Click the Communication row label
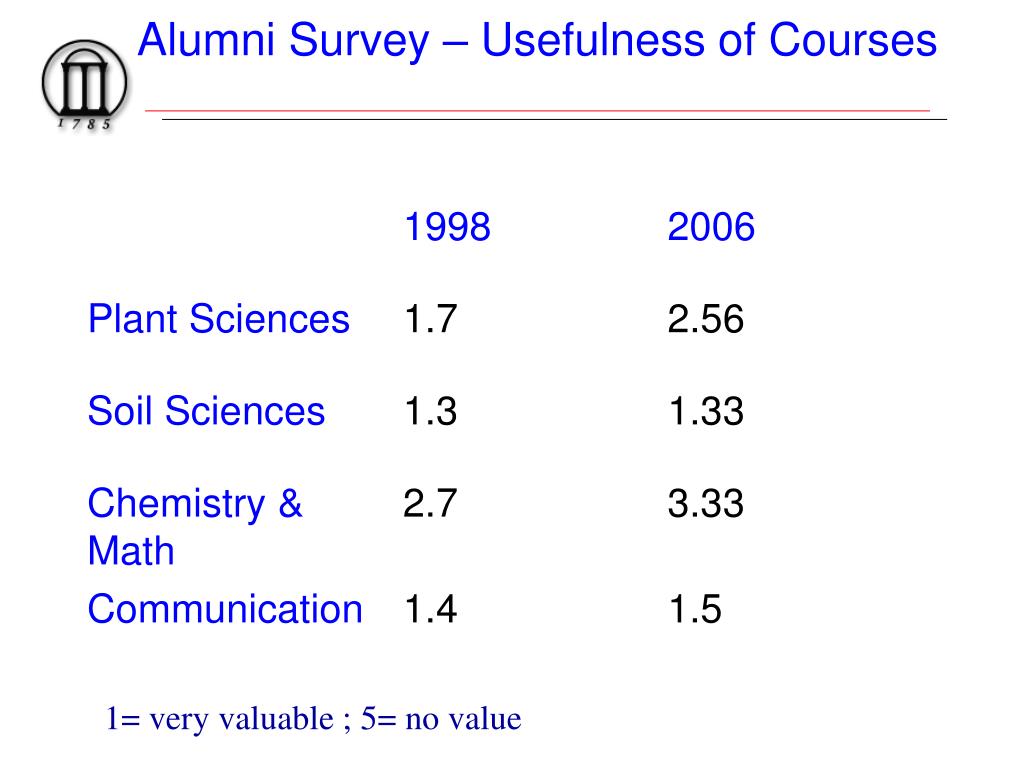Viewport: 1024px width, 768px height. click(x=225, y=609)
